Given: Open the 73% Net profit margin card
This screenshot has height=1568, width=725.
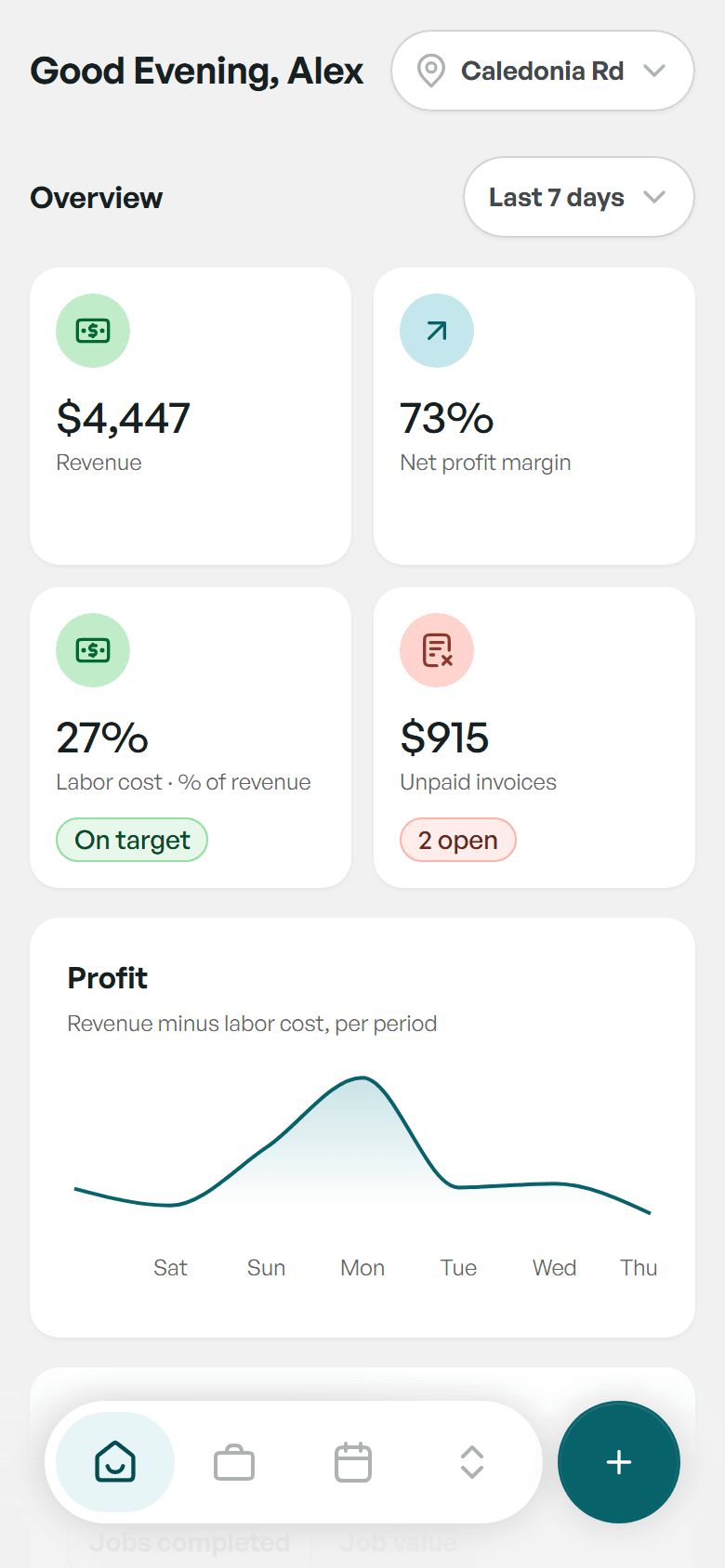Looking at the screenshot, I should tap(534, 416).
